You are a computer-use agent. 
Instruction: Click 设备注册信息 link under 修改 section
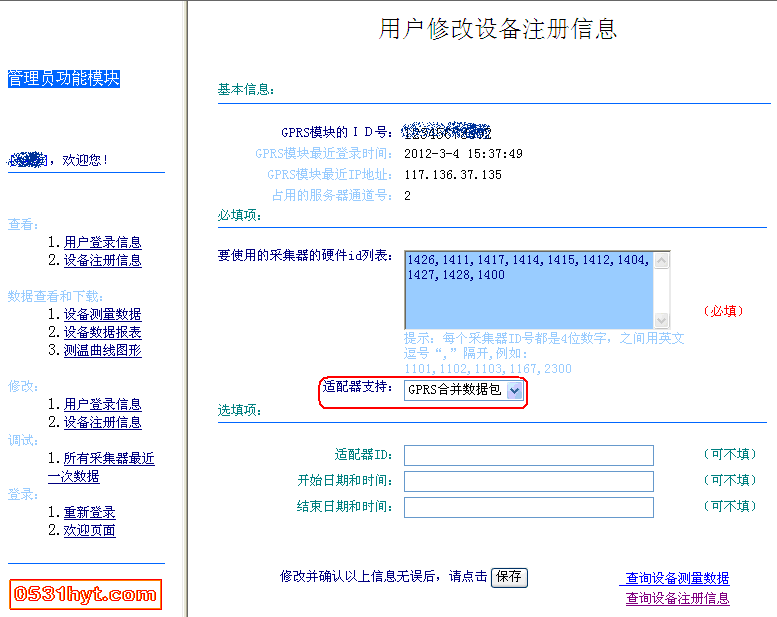tap(102, 422)
